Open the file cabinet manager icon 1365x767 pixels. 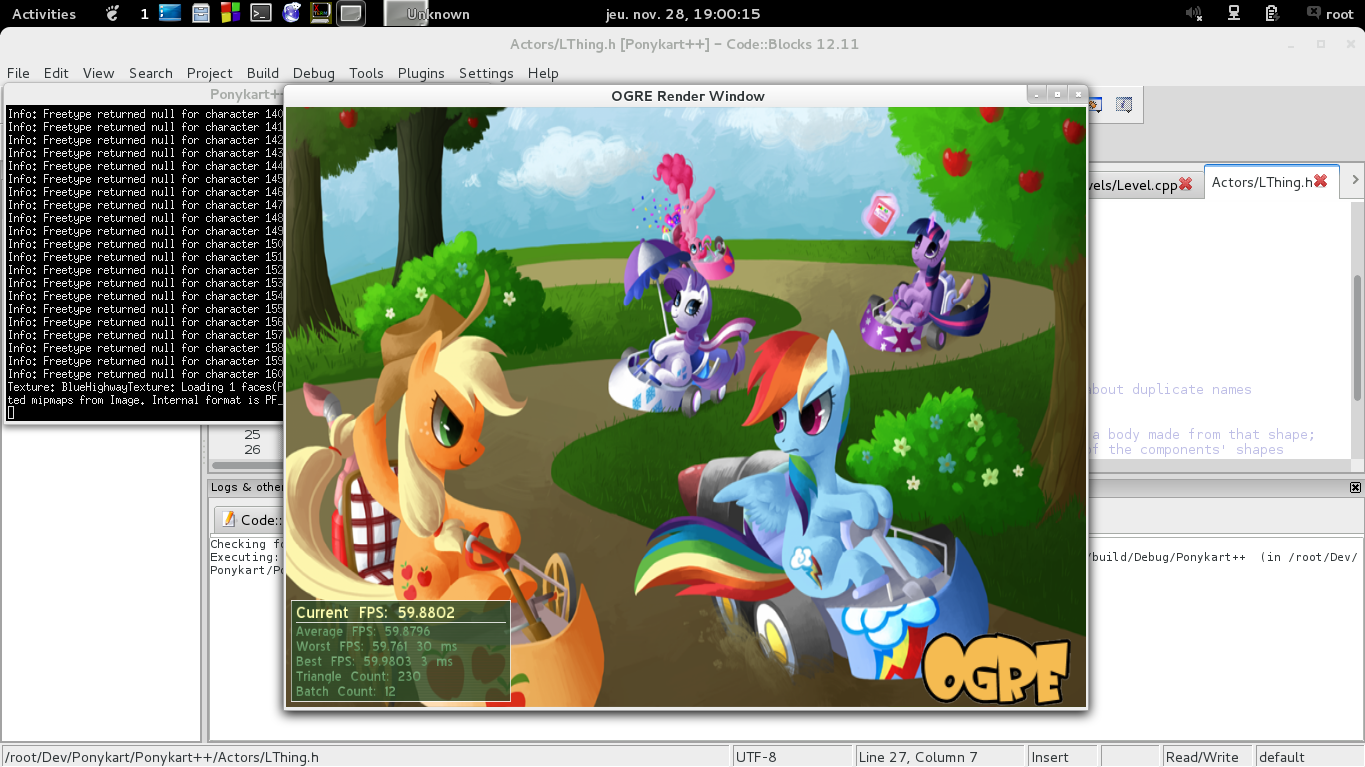(x=201, y=13)
